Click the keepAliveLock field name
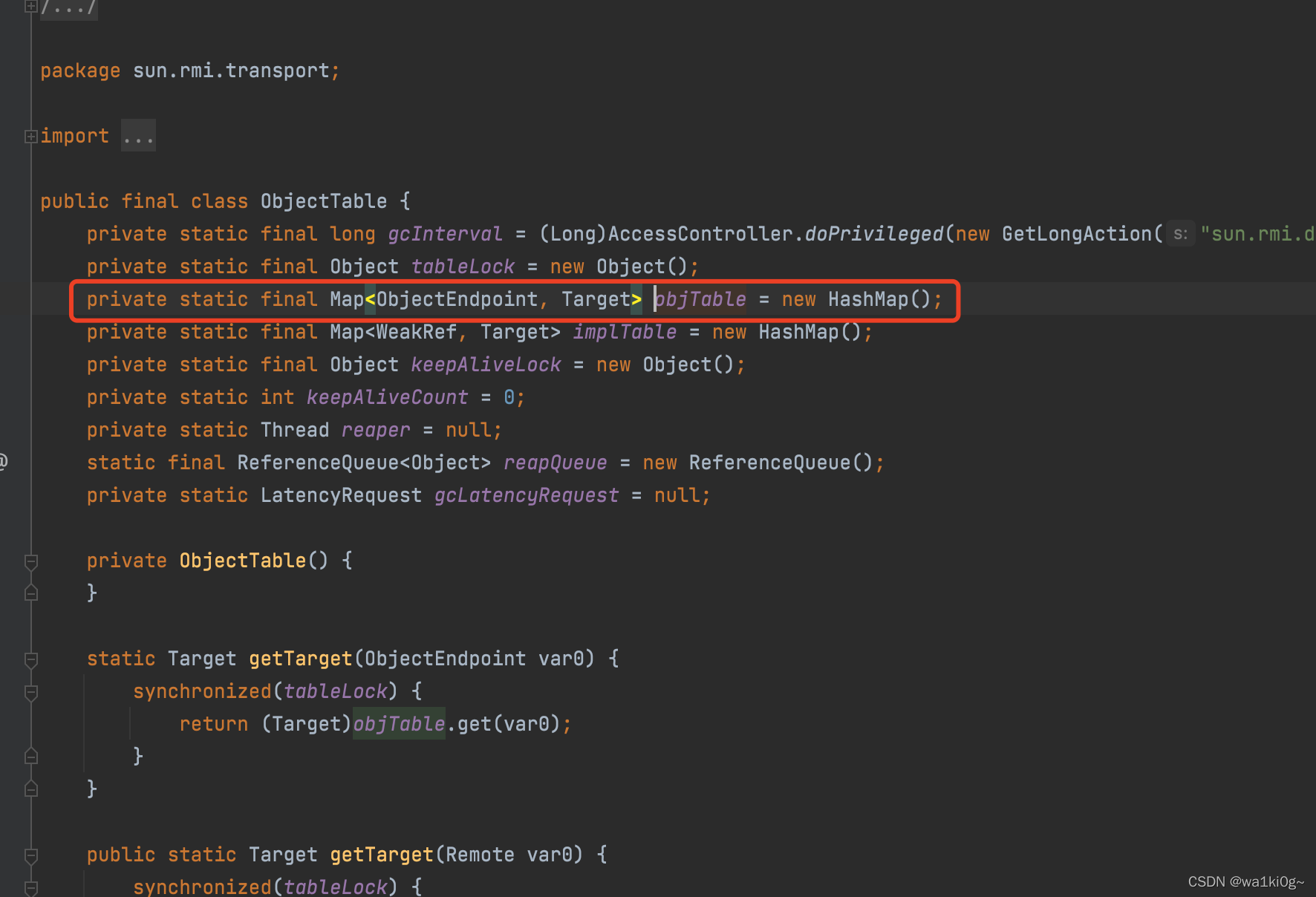 pyautogui.click(x=486, y=365)
